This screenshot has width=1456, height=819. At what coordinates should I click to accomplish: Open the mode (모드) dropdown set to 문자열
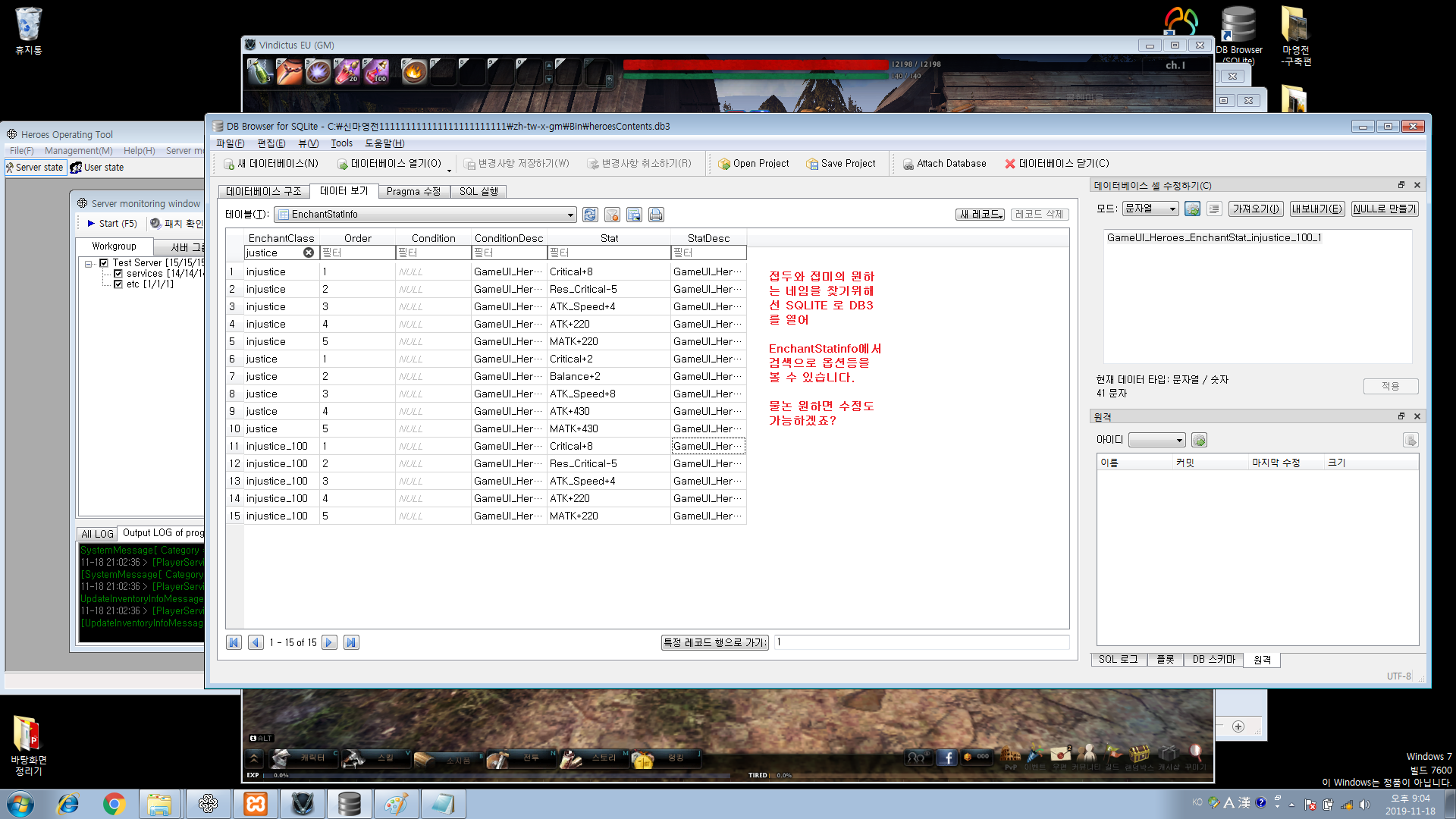[1150, 209]
